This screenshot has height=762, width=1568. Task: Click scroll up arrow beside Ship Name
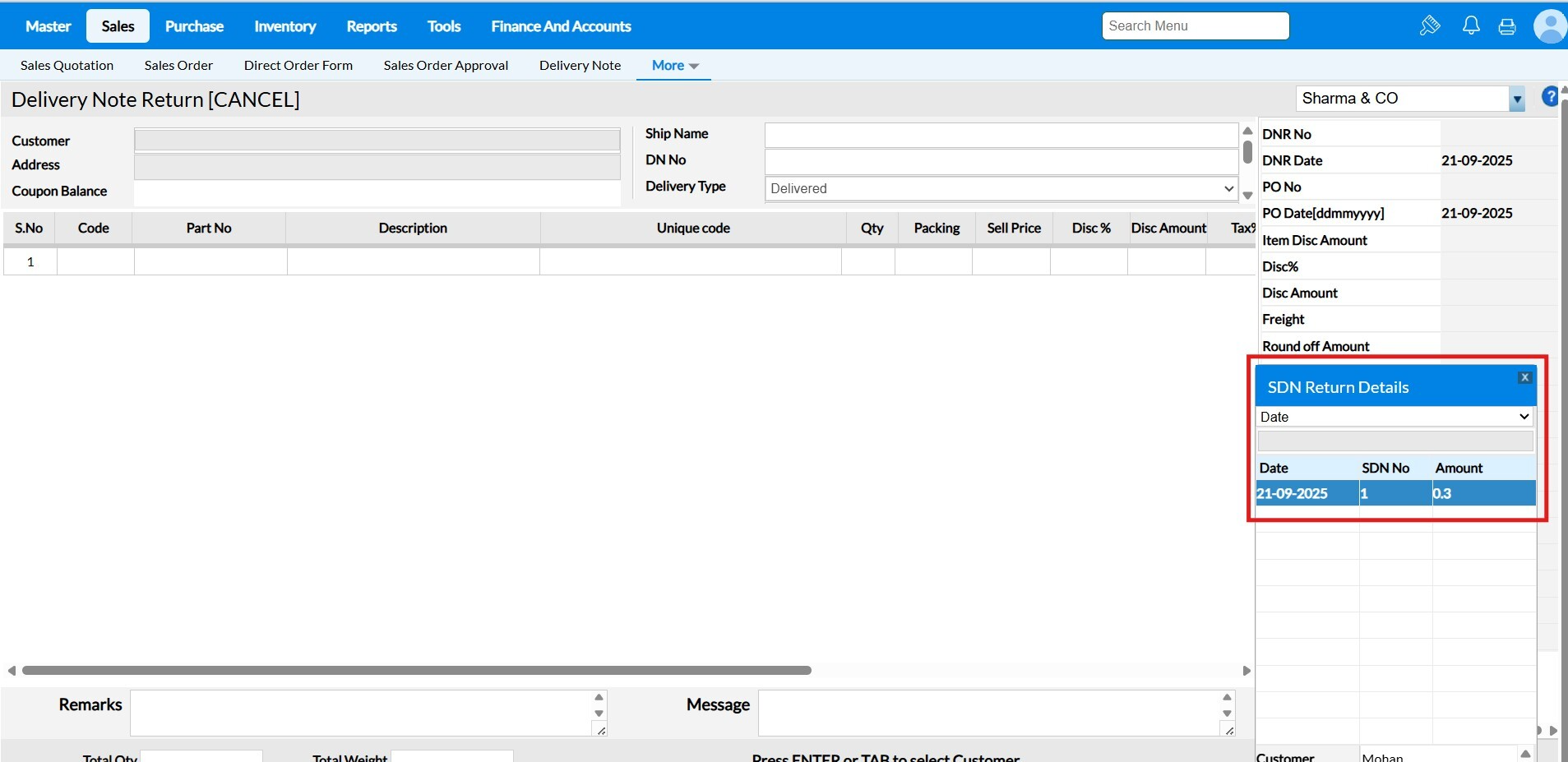1247,131
